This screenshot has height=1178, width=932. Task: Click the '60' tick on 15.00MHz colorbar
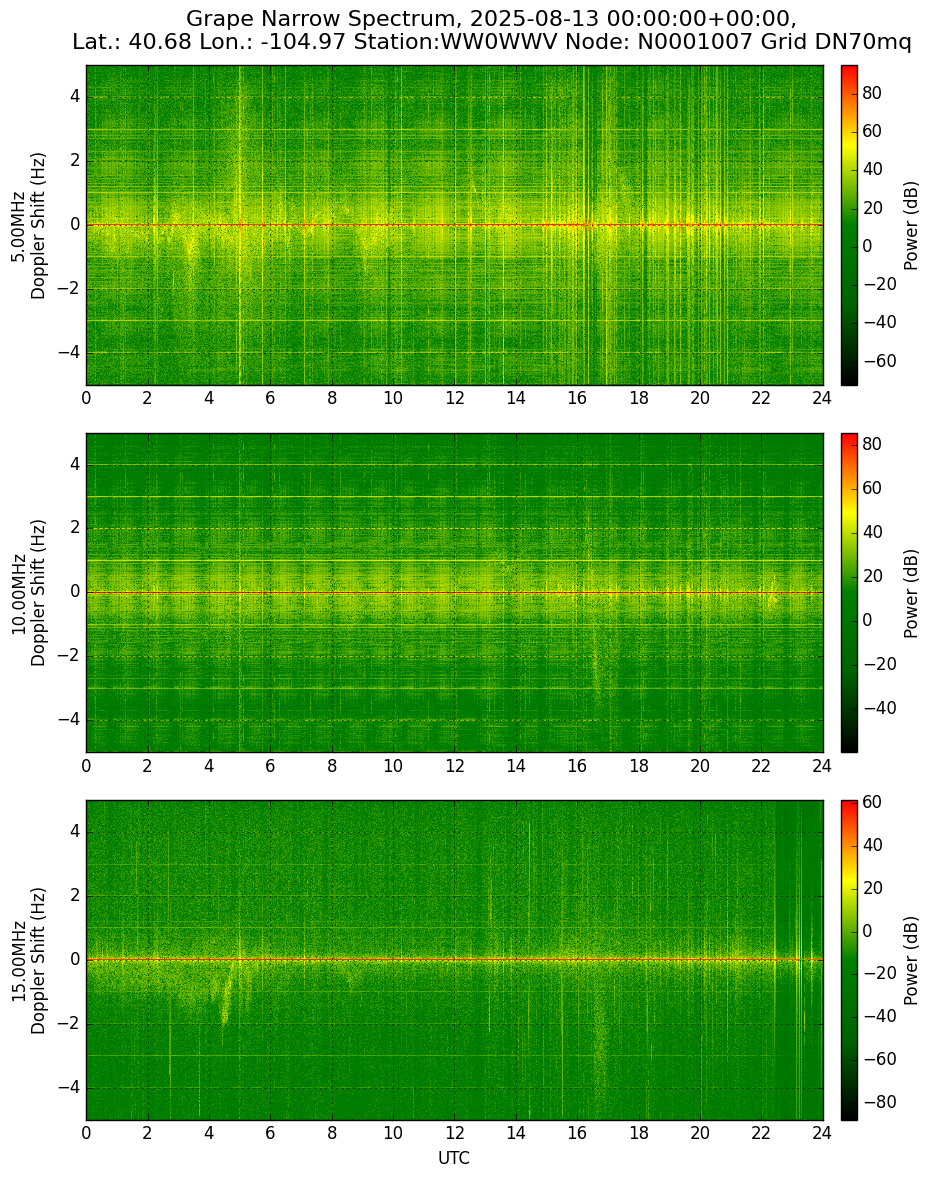[x=872, y=802]
